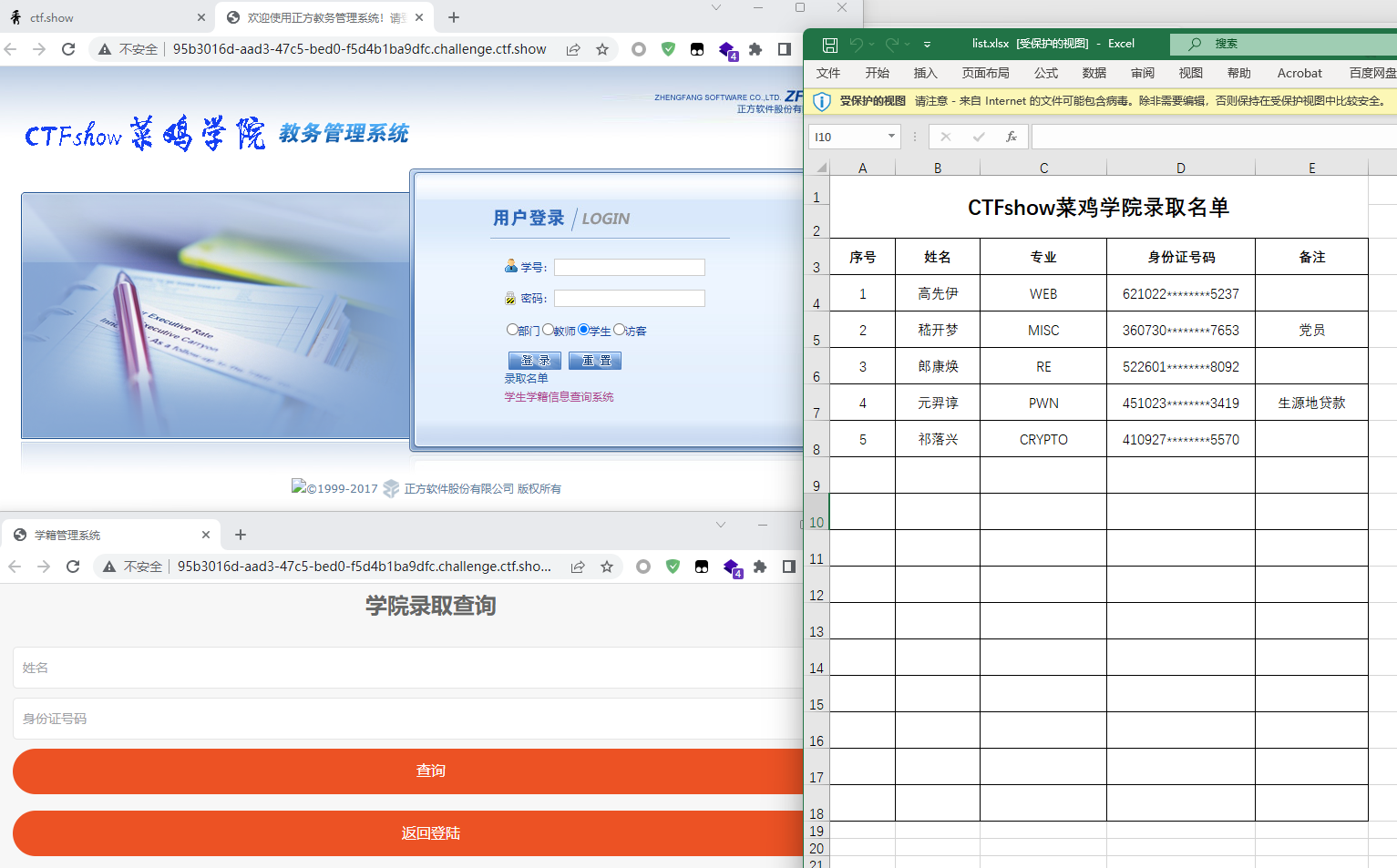Viewport: 1397px width, 868px height.
Task: Open Excel Acrobat ribbon tab
Action: [1299, 73]
